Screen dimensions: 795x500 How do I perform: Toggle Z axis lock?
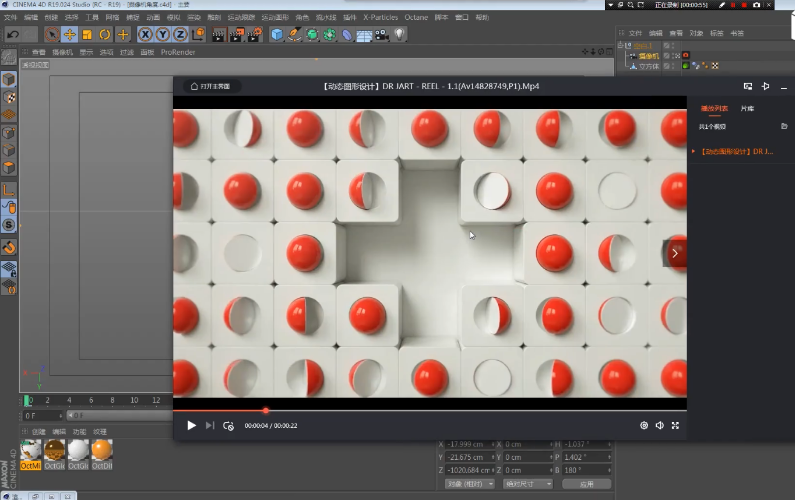[x=178, y=34]
